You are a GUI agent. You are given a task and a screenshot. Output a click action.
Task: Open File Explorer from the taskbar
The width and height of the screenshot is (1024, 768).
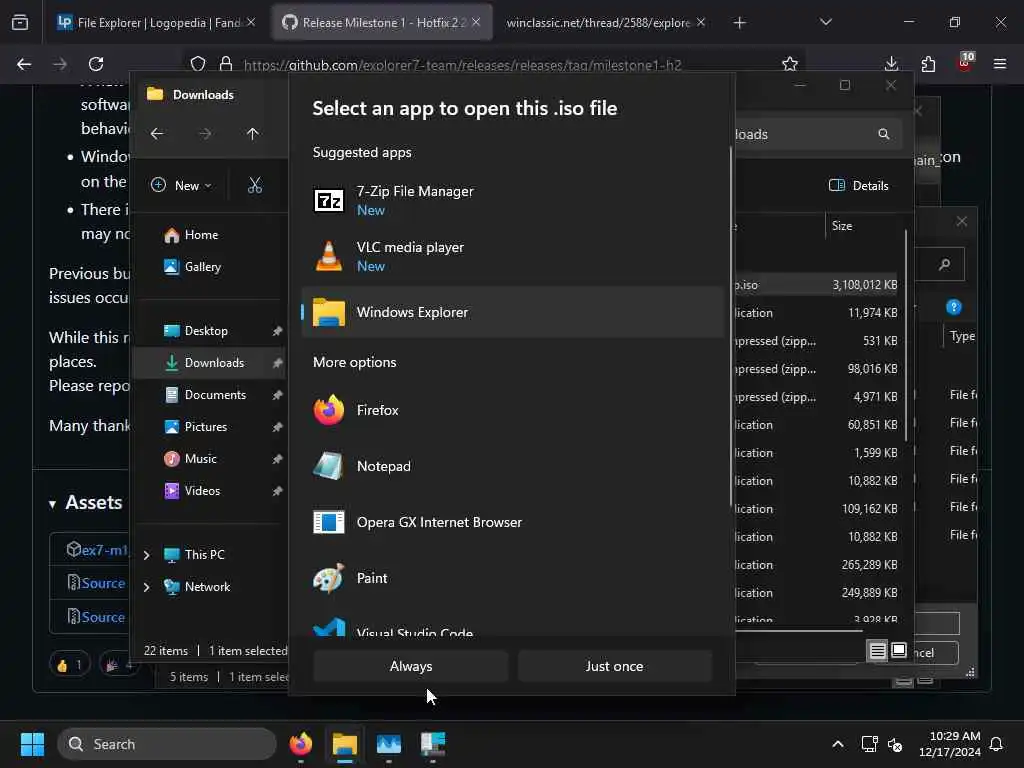pyautogui.click(x=345, y=744)
